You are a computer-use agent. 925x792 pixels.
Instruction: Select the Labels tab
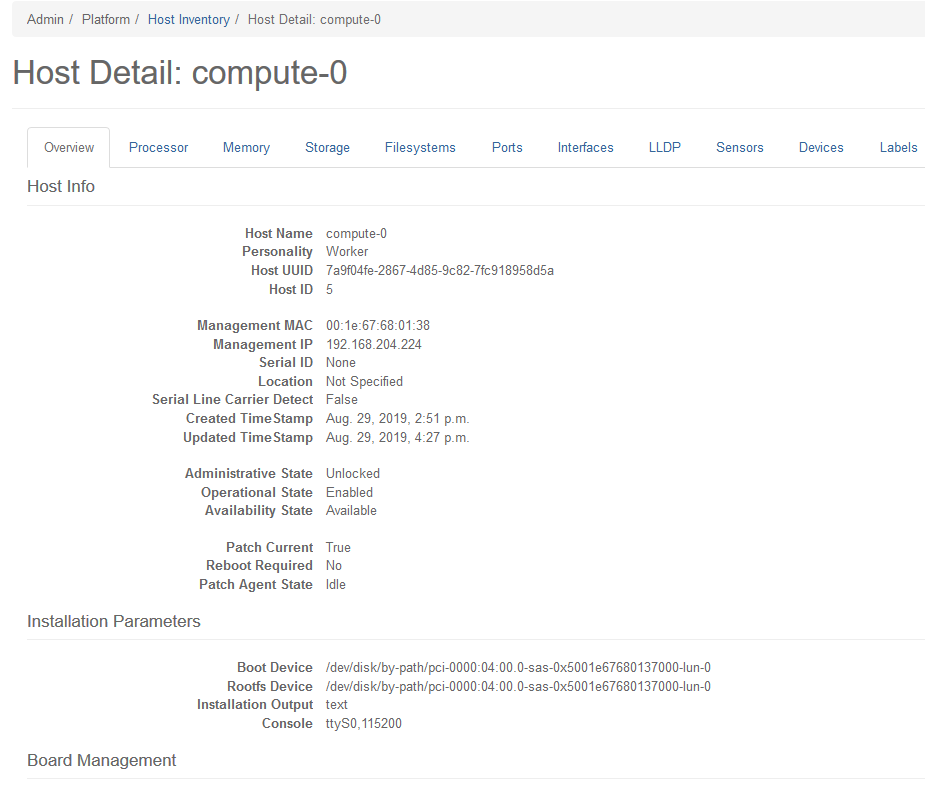[x=898, y=147]
